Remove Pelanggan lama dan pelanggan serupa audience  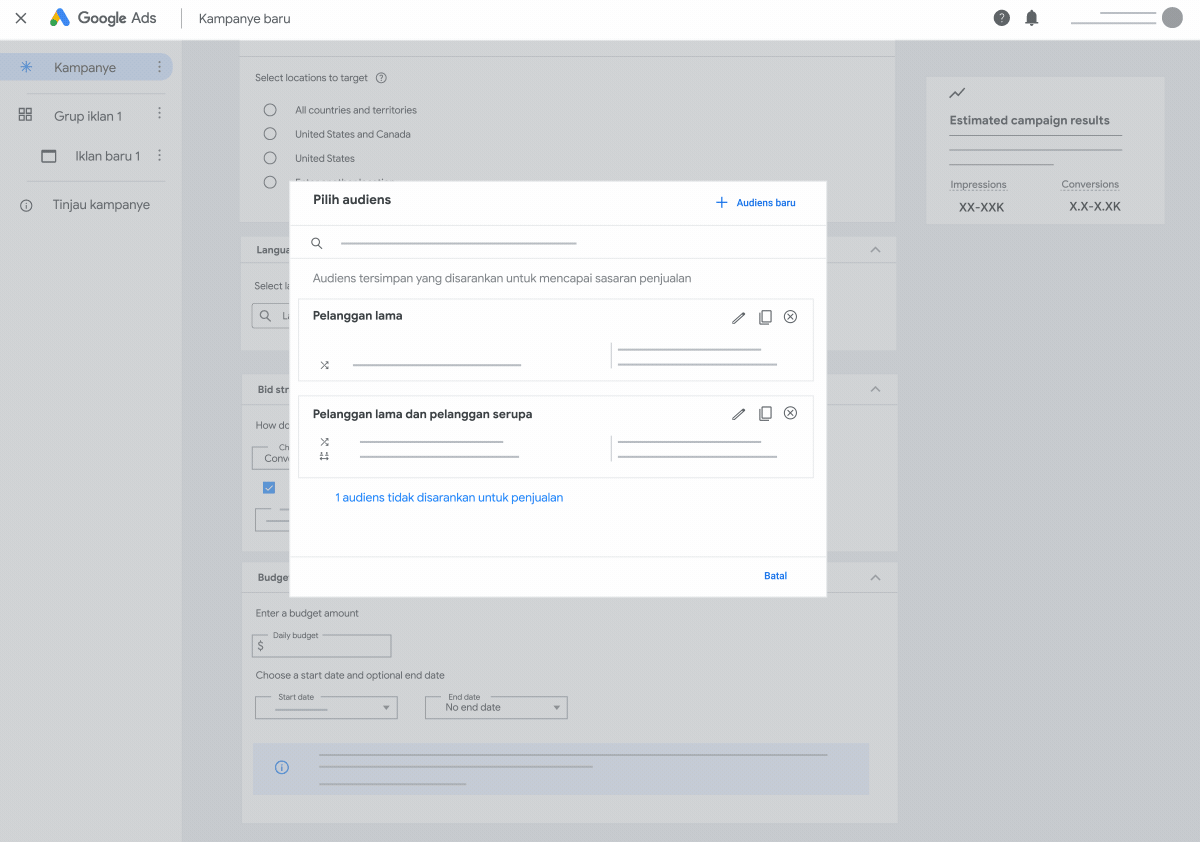coord(790,413)
